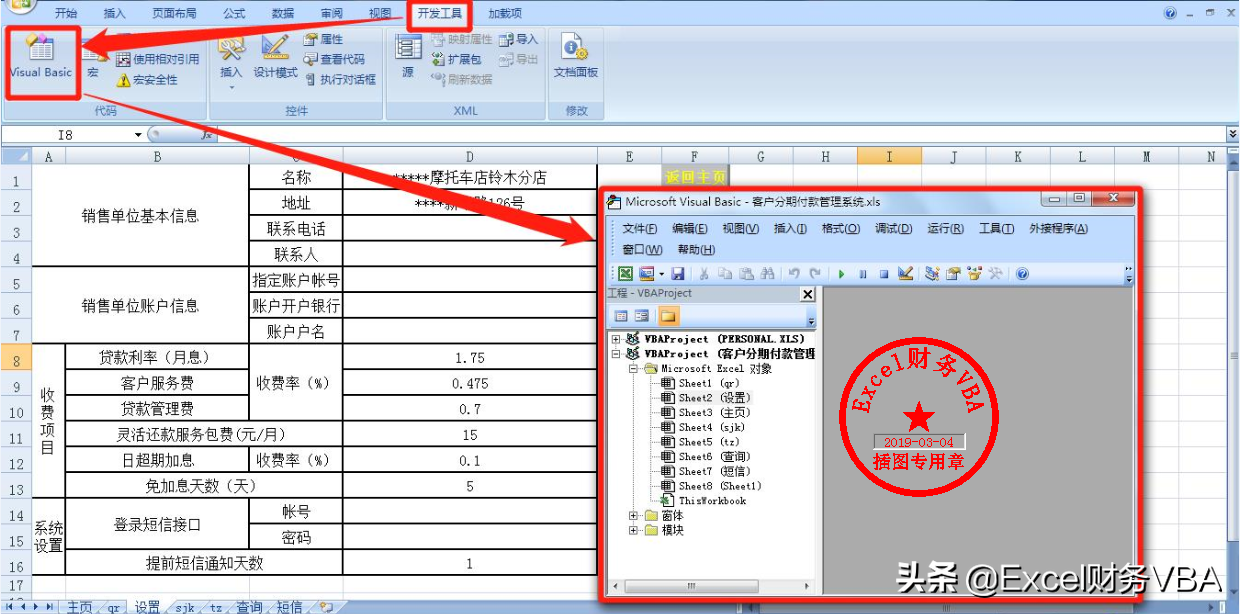Collapse Microsoft Excel 对象 folder
Image resolution: width=1240 pixels, height=614 pixels.
633,368
